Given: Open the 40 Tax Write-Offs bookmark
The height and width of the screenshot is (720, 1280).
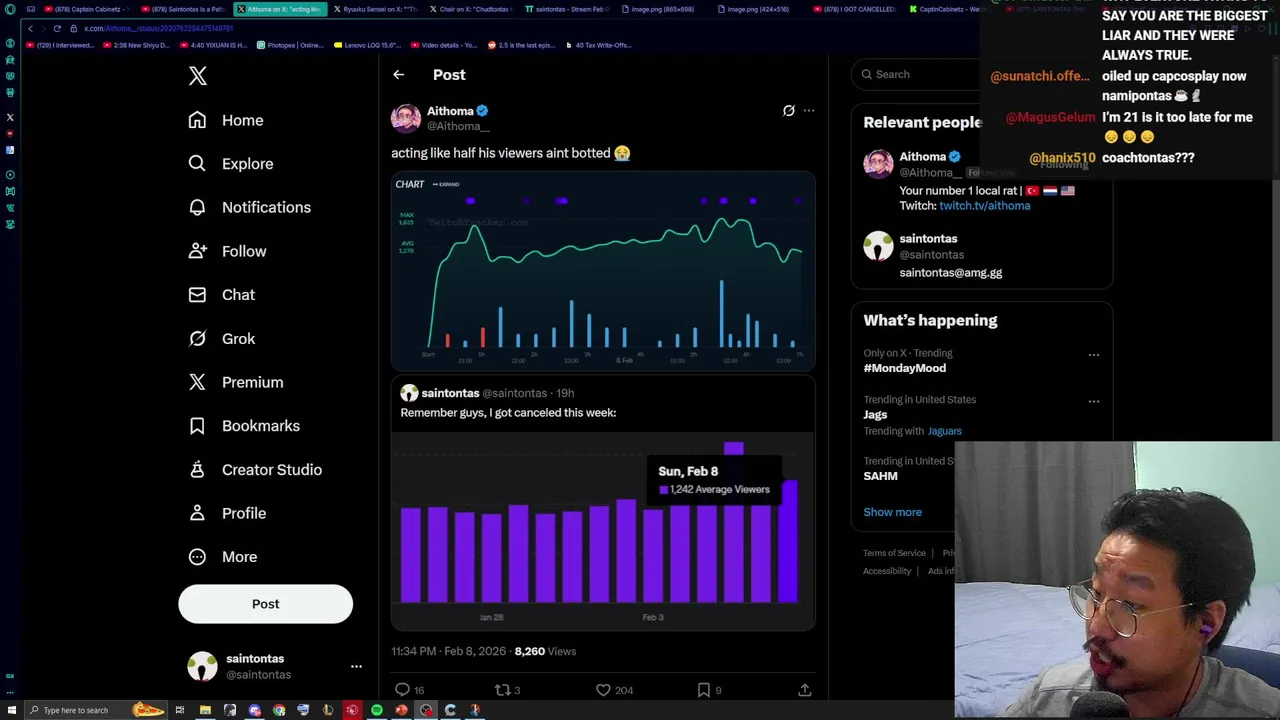Looking at the screenshot, I should pyautogui.click(x=598, y=45).
